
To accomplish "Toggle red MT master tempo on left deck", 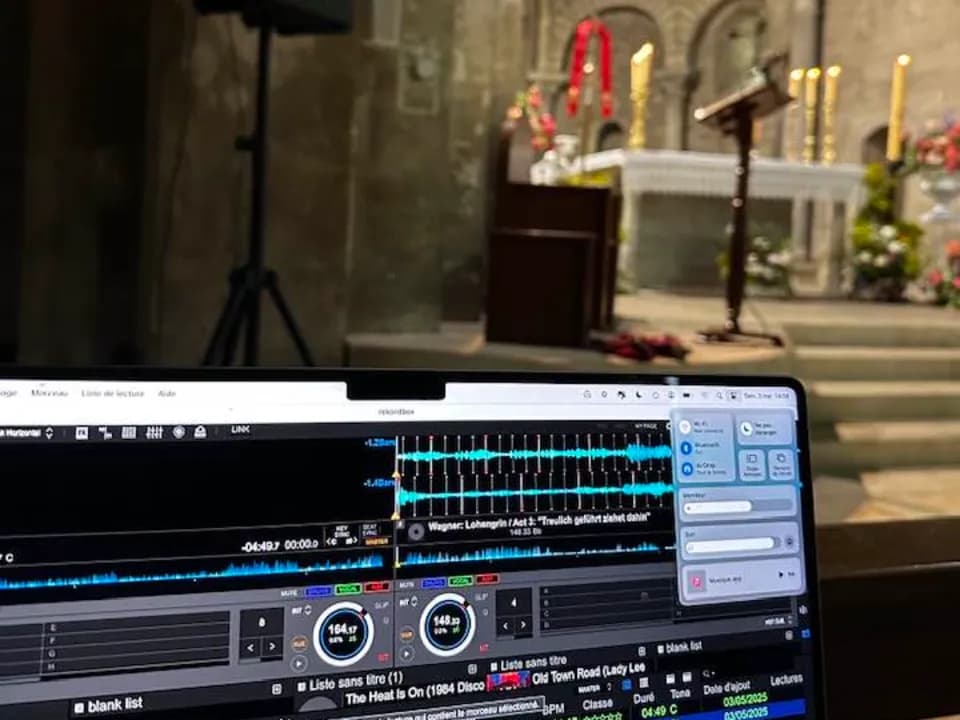I will click(383, 658).
